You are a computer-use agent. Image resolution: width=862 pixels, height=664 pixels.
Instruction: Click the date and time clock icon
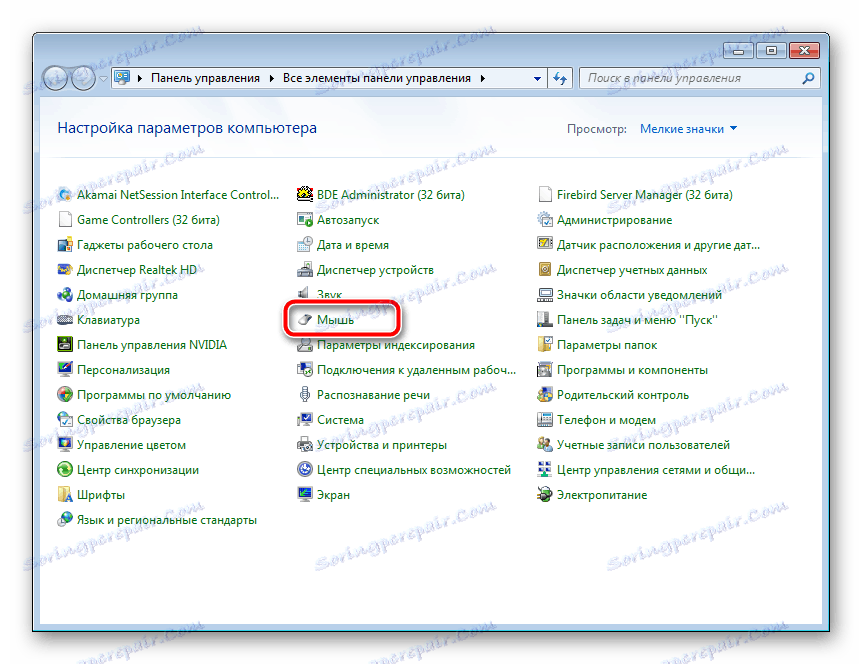[x=305, y=245]
